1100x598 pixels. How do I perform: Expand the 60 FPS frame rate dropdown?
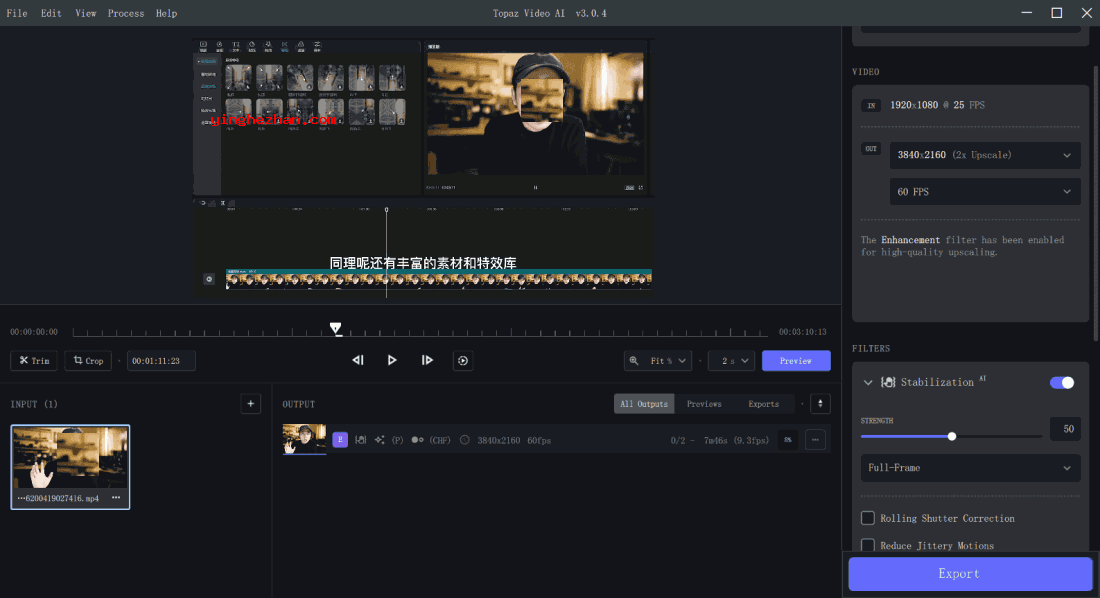pyautogui.click(x=984, y=192)
